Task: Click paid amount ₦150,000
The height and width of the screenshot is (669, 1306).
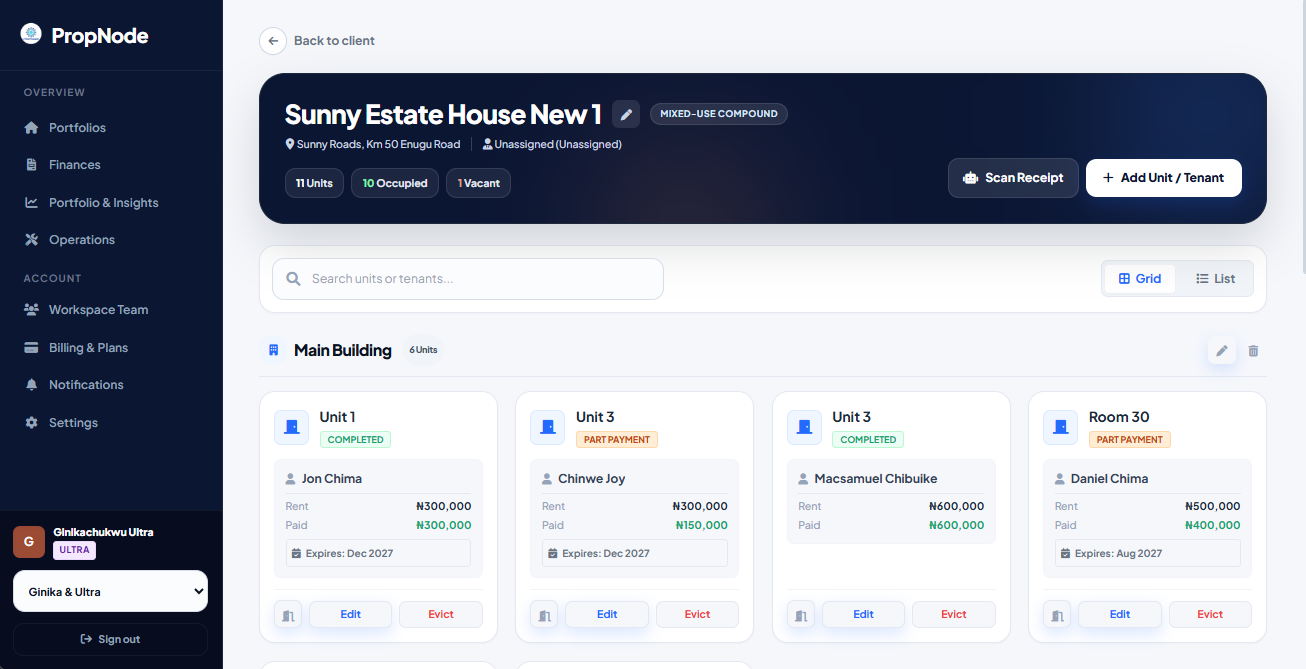Action: click(x=700, y=525)
